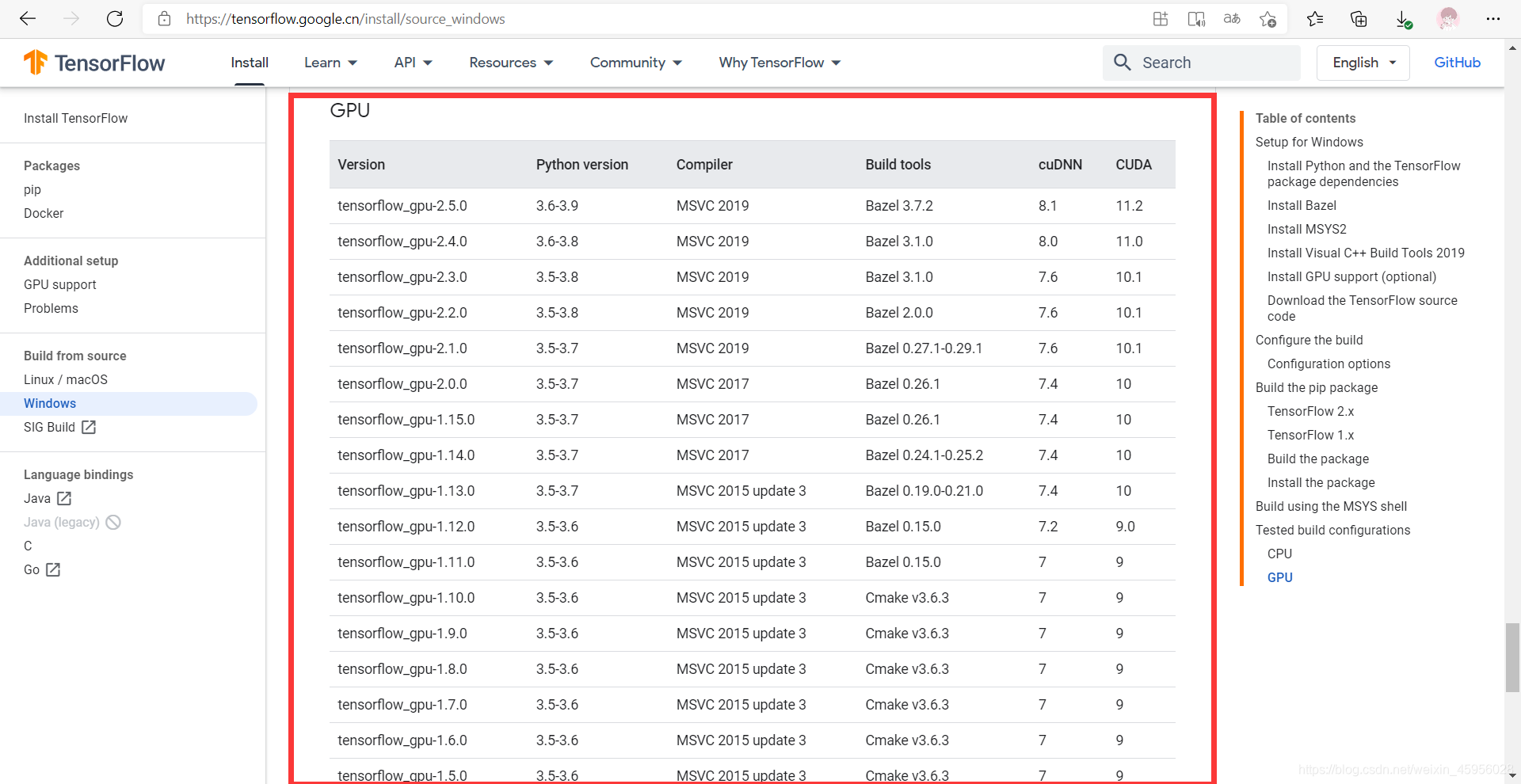This screenshot has width=1521, height=784.
Task: Open the English language selector
Action: 1363,63
